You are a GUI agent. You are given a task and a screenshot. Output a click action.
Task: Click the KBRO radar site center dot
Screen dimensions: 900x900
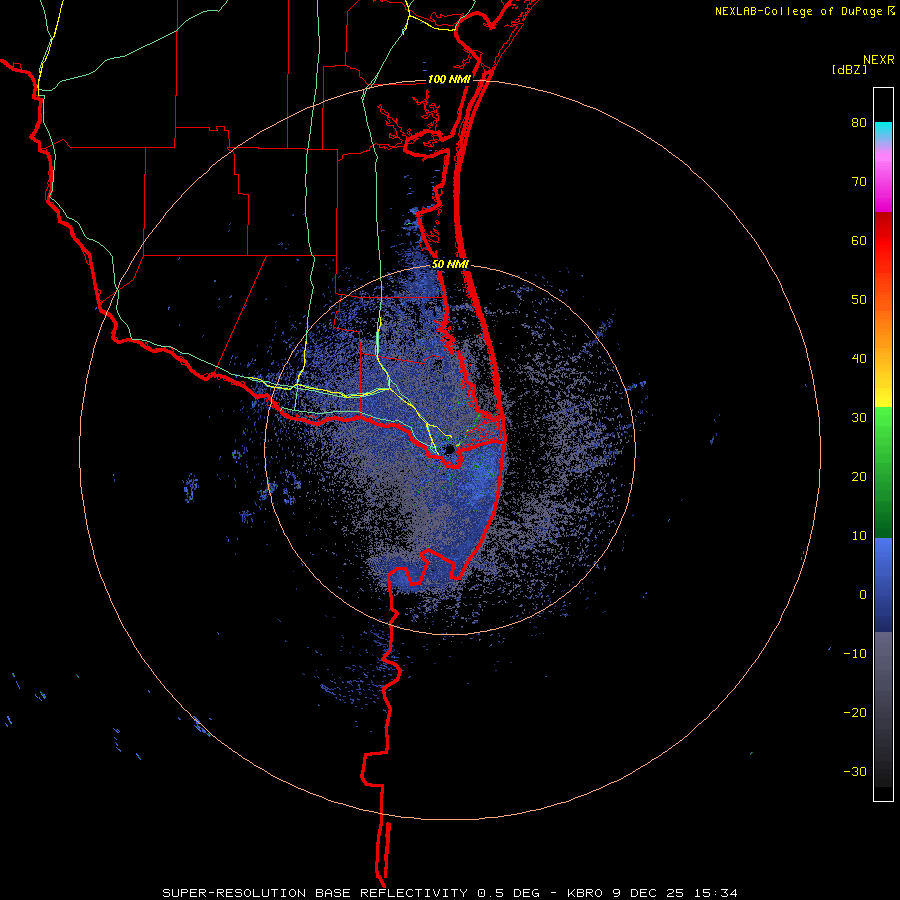coord(449,449)
